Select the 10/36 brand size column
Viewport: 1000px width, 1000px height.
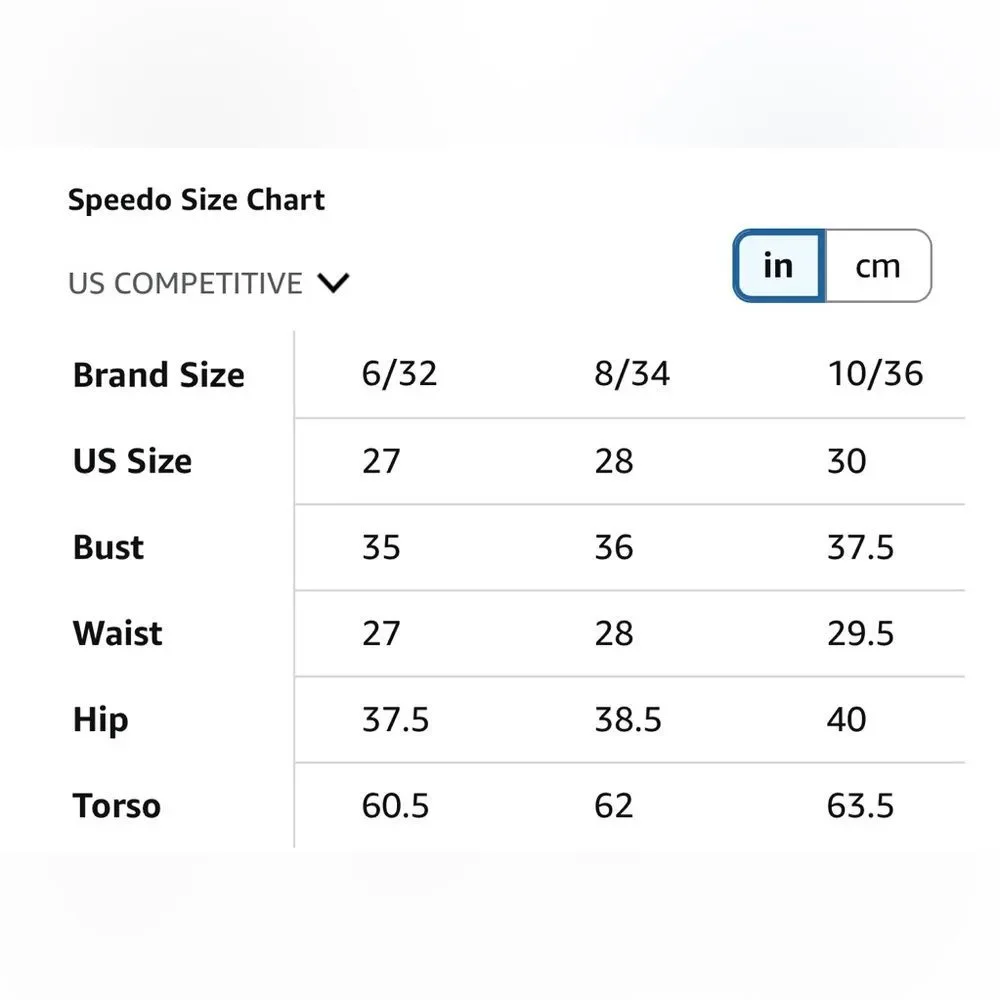tap(875, 374)
